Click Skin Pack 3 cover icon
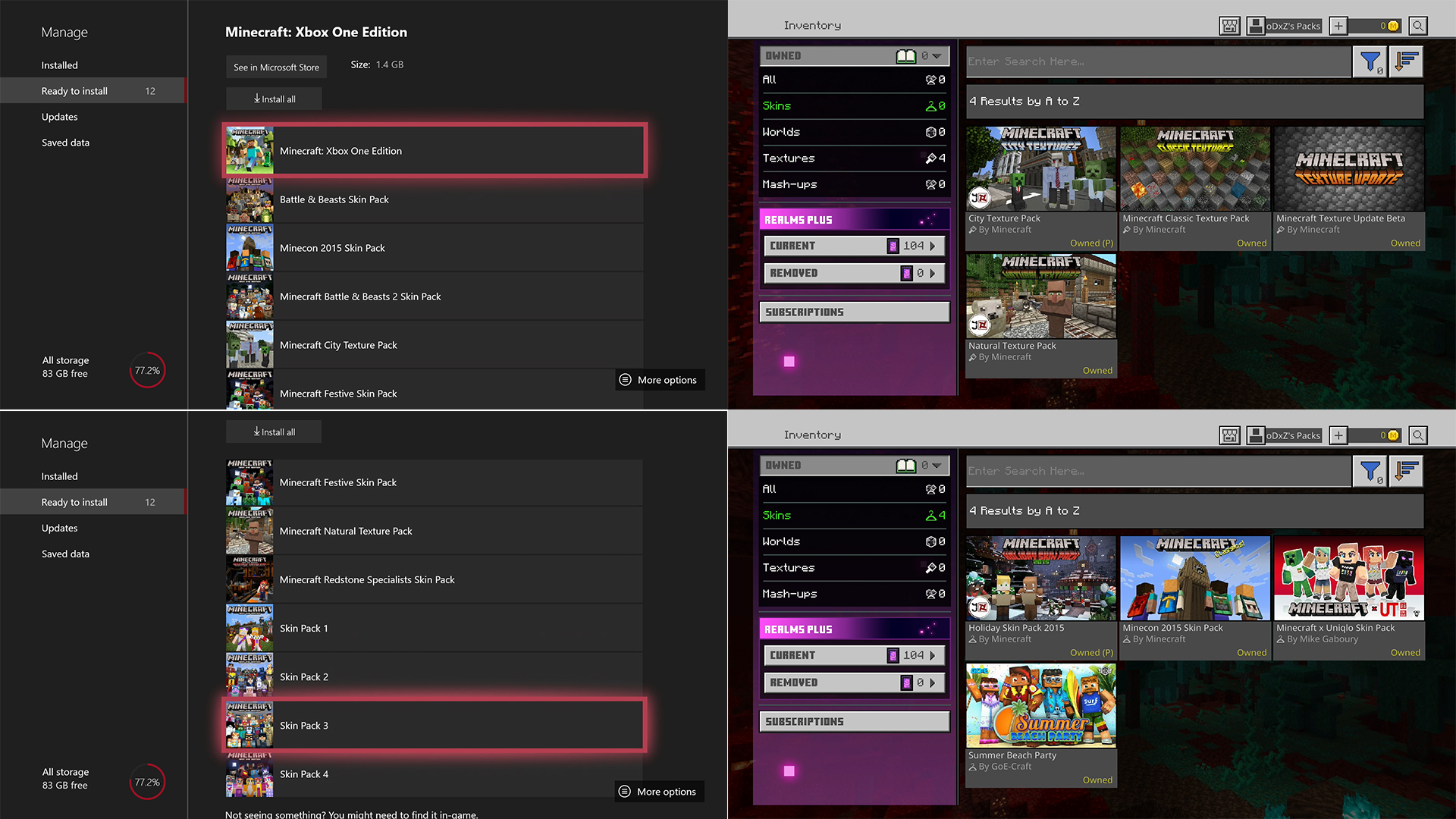Image resolution: width=1456 pixels, height=819 pixels. (249, 726)
